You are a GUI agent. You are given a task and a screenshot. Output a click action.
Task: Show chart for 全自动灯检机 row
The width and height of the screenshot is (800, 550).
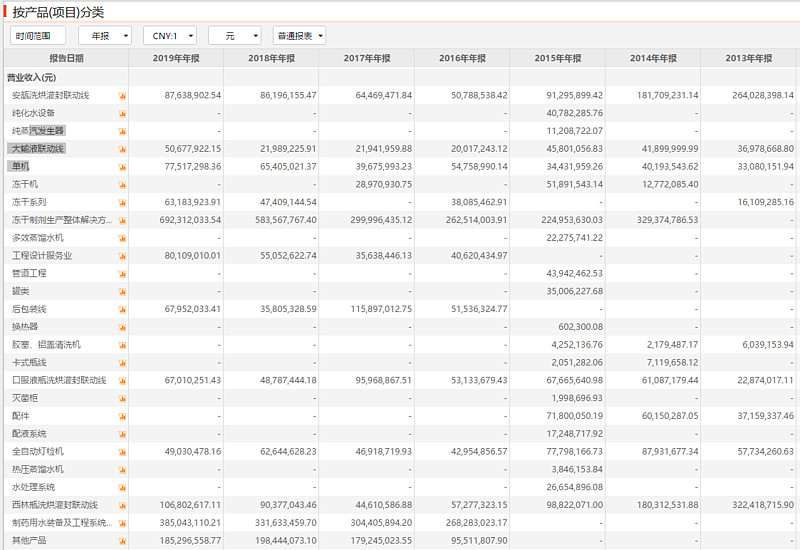click(123, 452)
